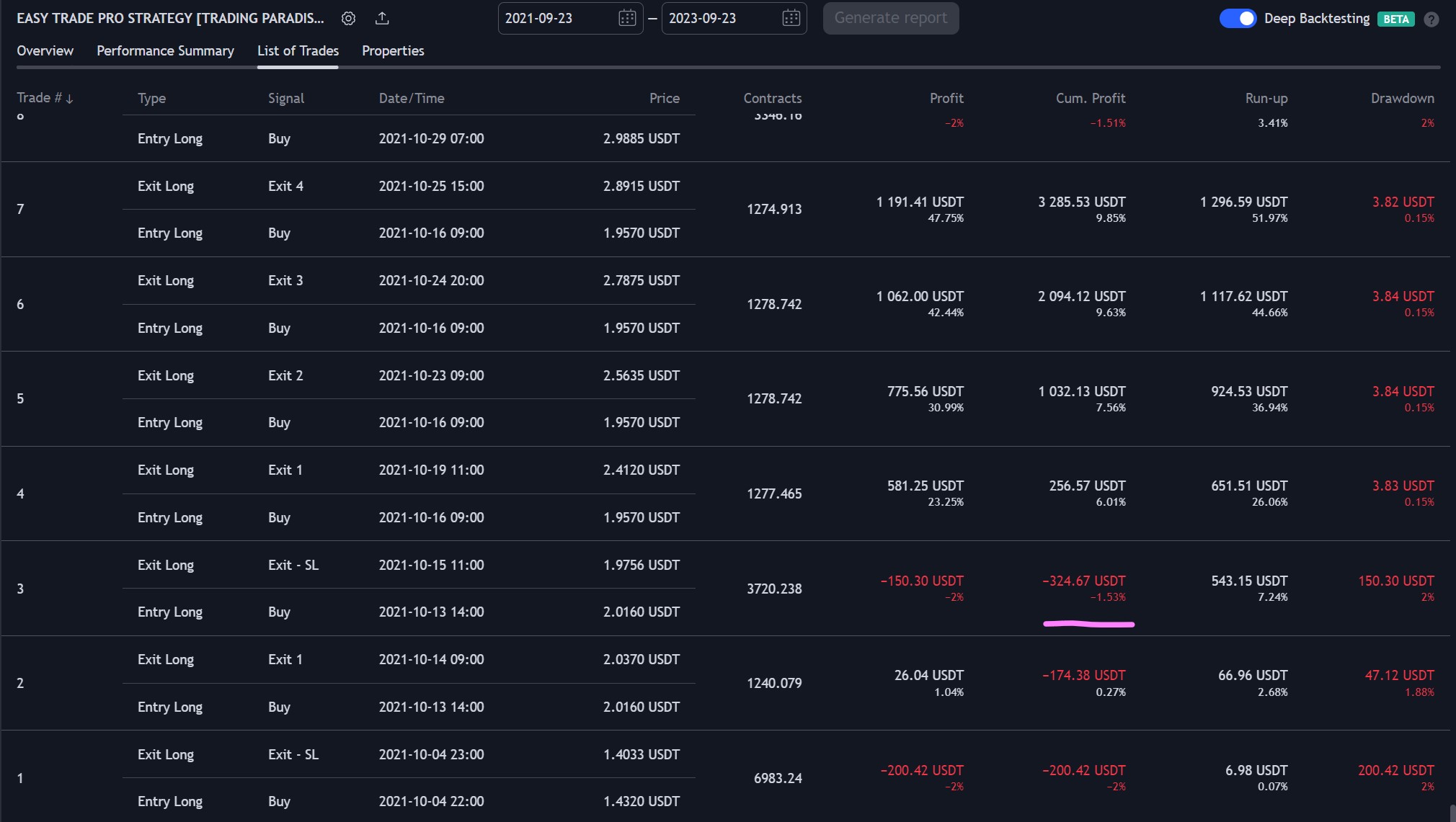Open the Performance Summary tab
The height and width of the screenshot is (822, 1456).
tap(165, 50)
